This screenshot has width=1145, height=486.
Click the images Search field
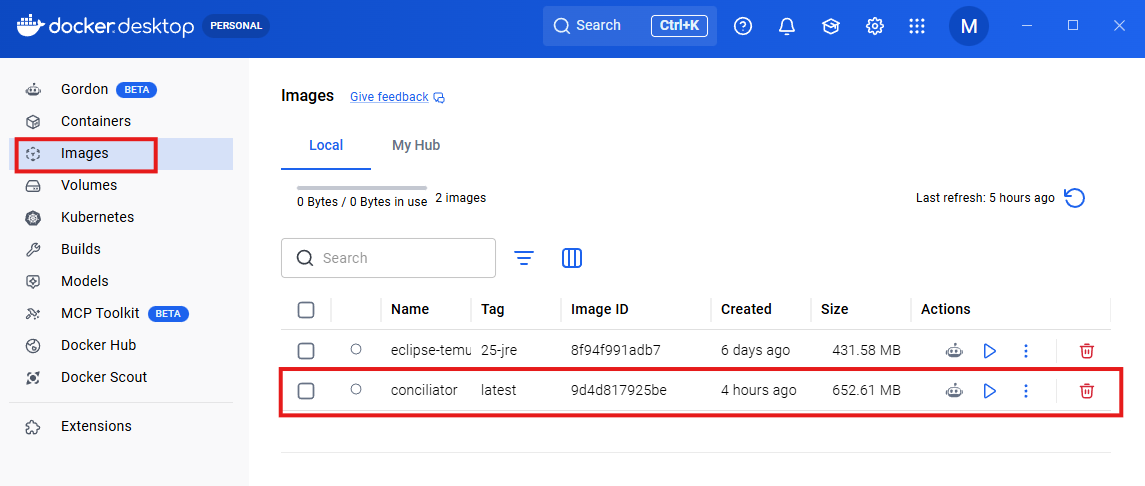point(388,258)
